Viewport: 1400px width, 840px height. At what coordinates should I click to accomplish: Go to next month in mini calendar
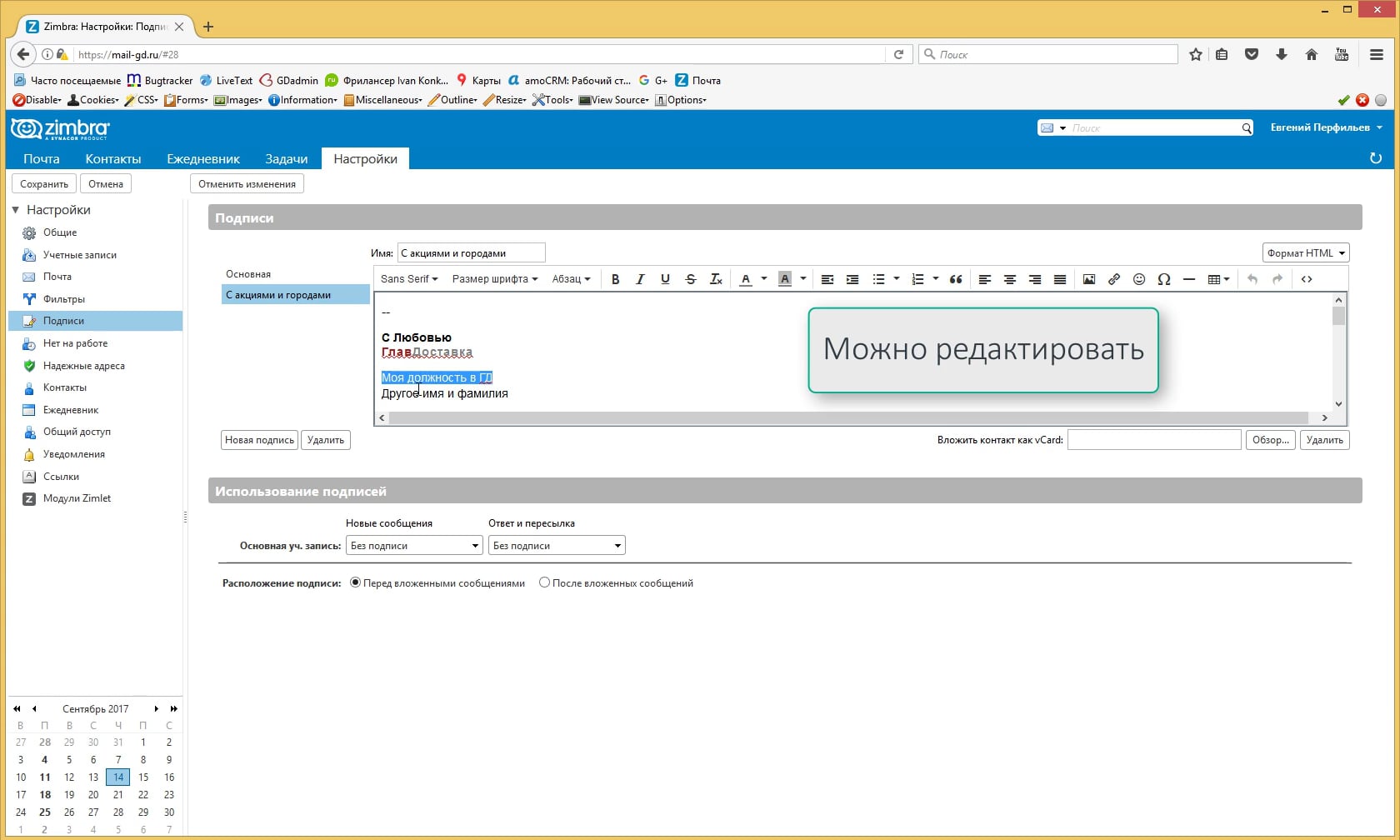pos(156,708)
